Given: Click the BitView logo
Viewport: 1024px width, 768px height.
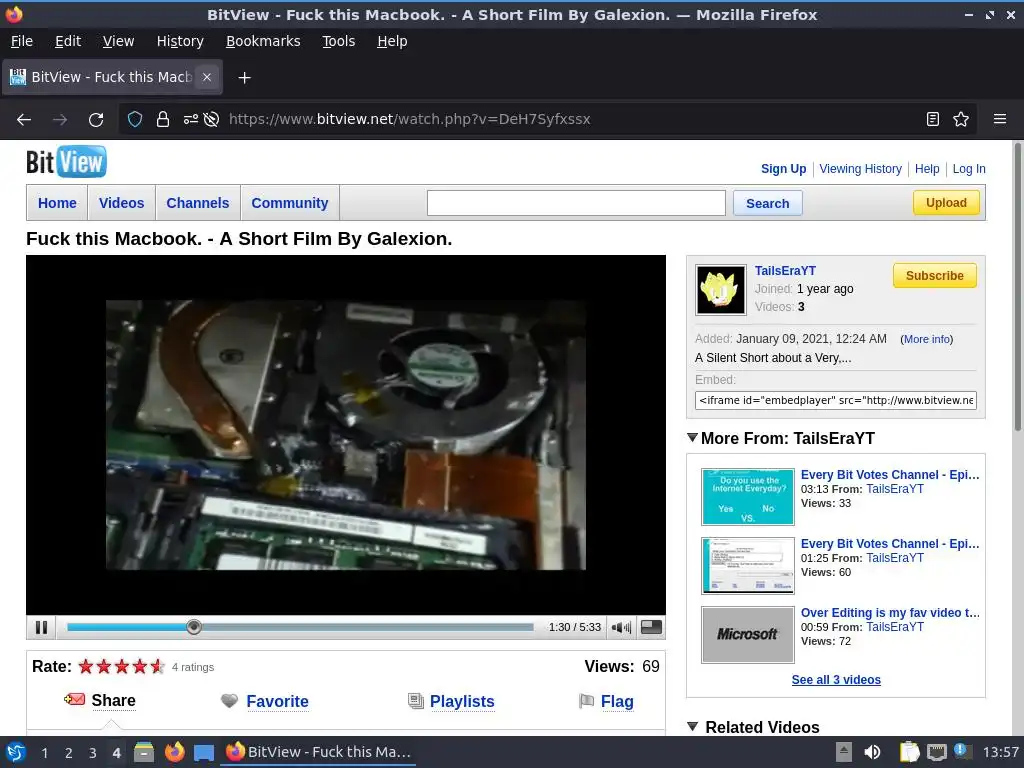Looking at the screenshot, I should pos(66,161).
